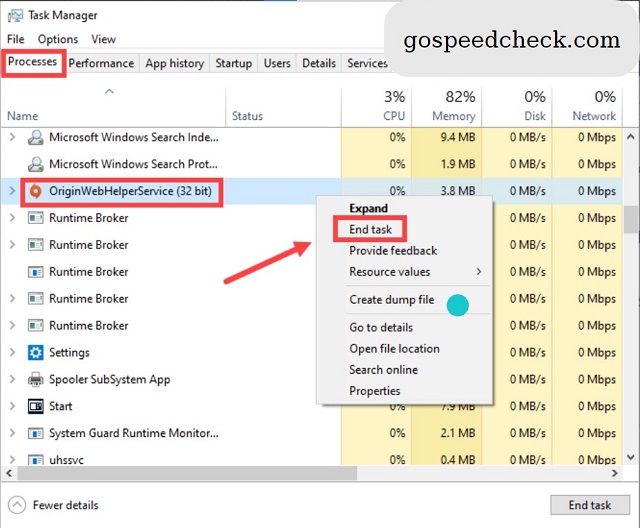
Task: Click the horizontal scrollbar left arrow
Action: click(9, 473)
